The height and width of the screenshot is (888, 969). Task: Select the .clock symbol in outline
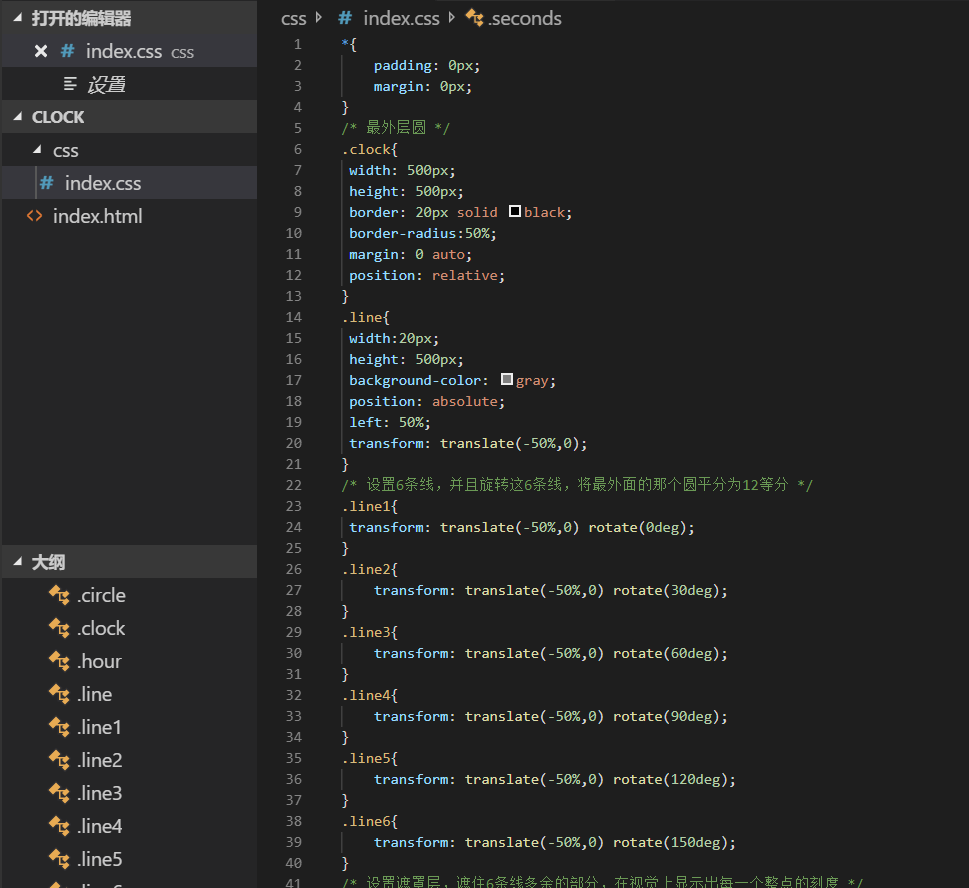[x=99, y=627]
